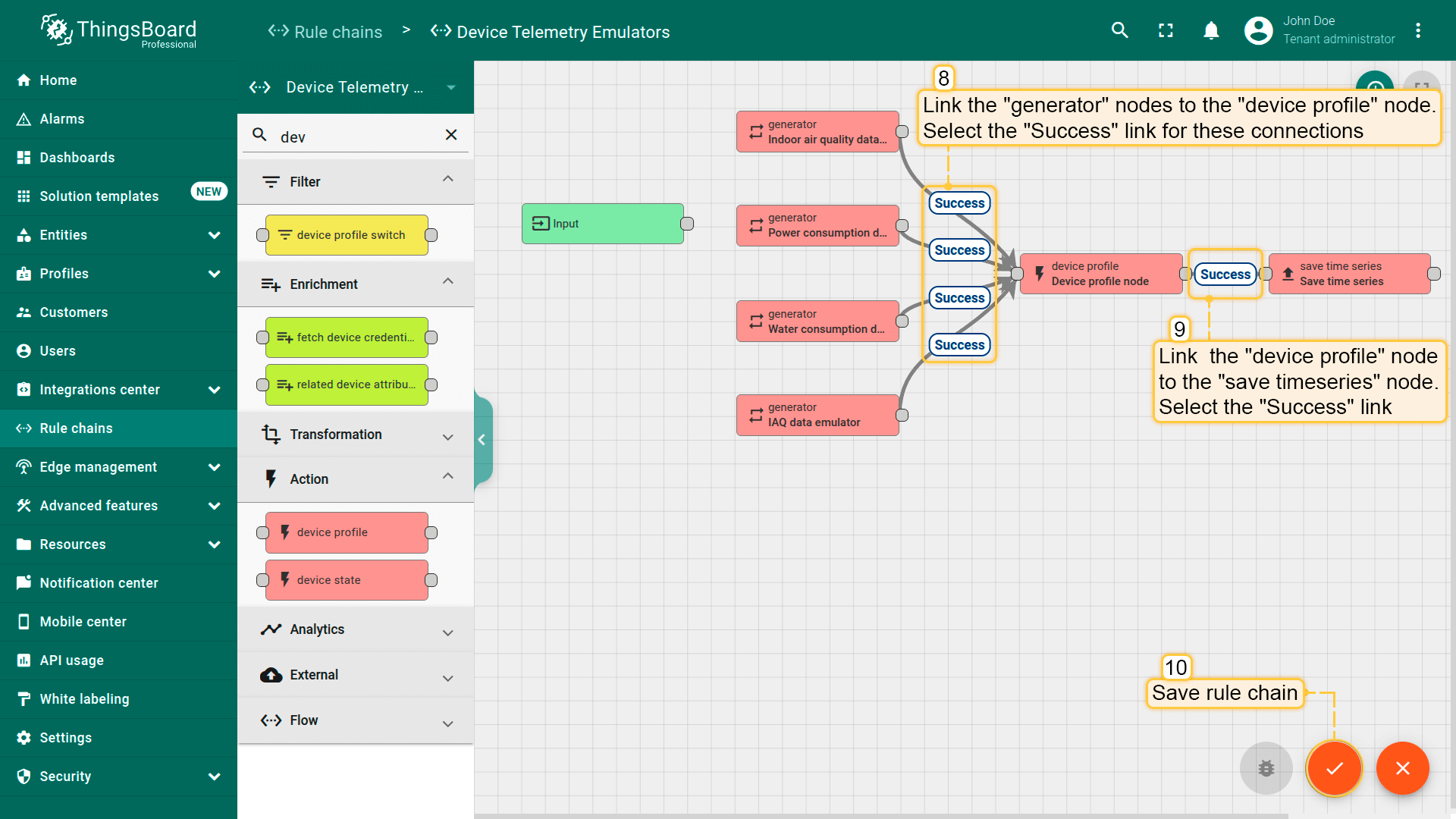Navigate to Rule chains breadcrumb link
This screenshot has width=1456, height=819.
click(x=337, y=32)
